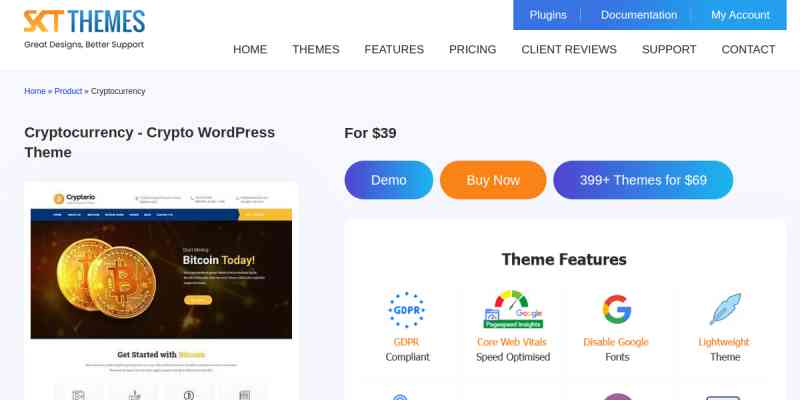This screenshot has width=800, height=400.
Task: Click the orange Buy Now button
Action: click(493, 180)
